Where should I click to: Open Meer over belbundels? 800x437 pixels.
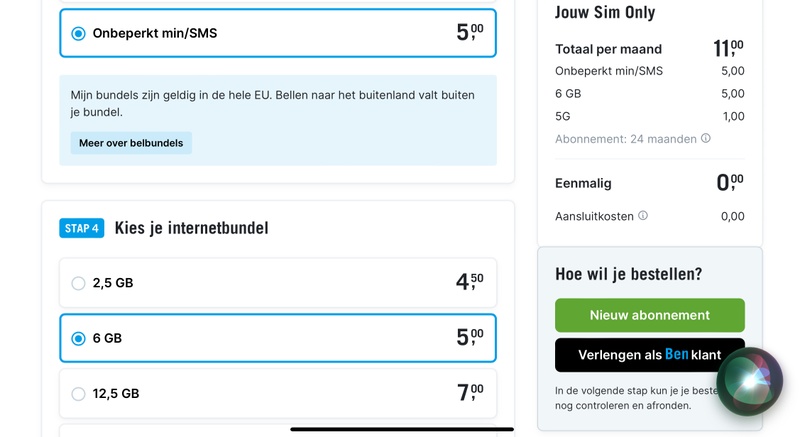[x=131, y=143]
